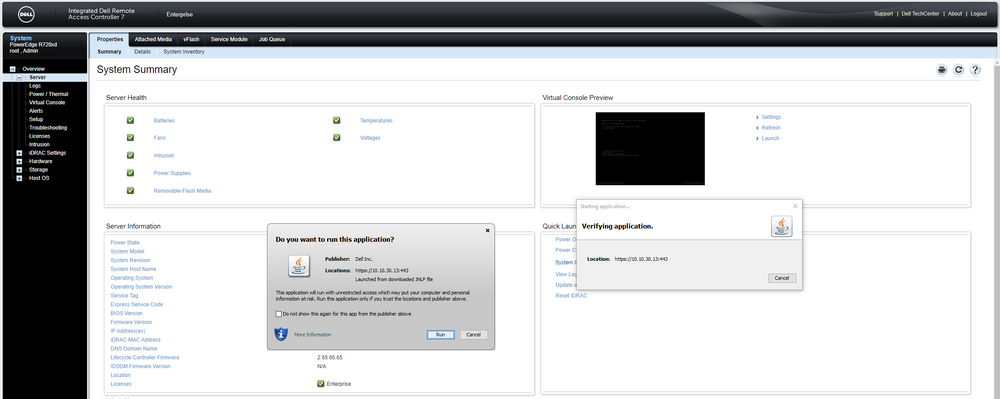Click green check icon next to Fans

coord(131,138)
